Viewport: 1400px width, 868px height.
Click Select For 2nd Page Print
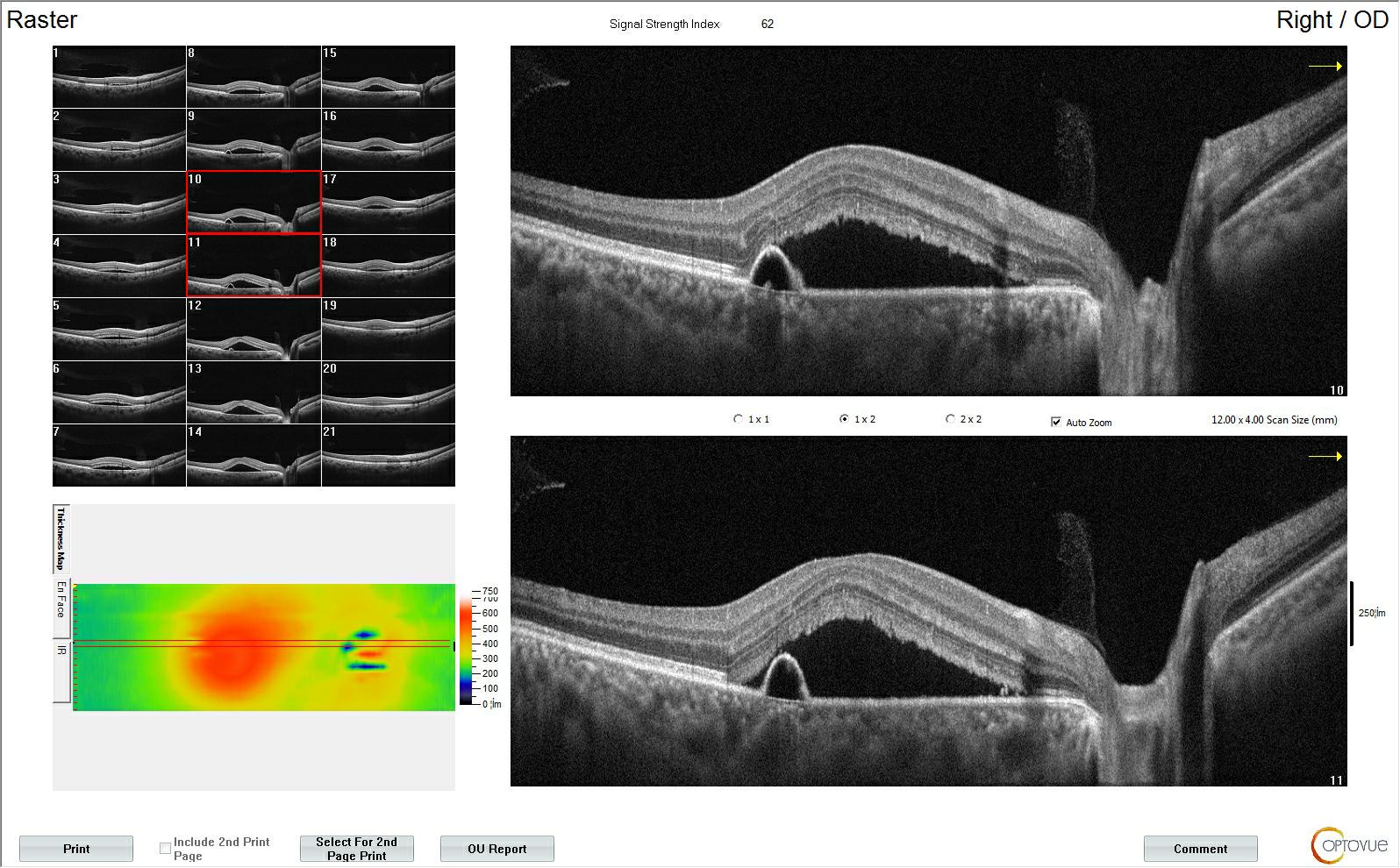coord(356,848)
